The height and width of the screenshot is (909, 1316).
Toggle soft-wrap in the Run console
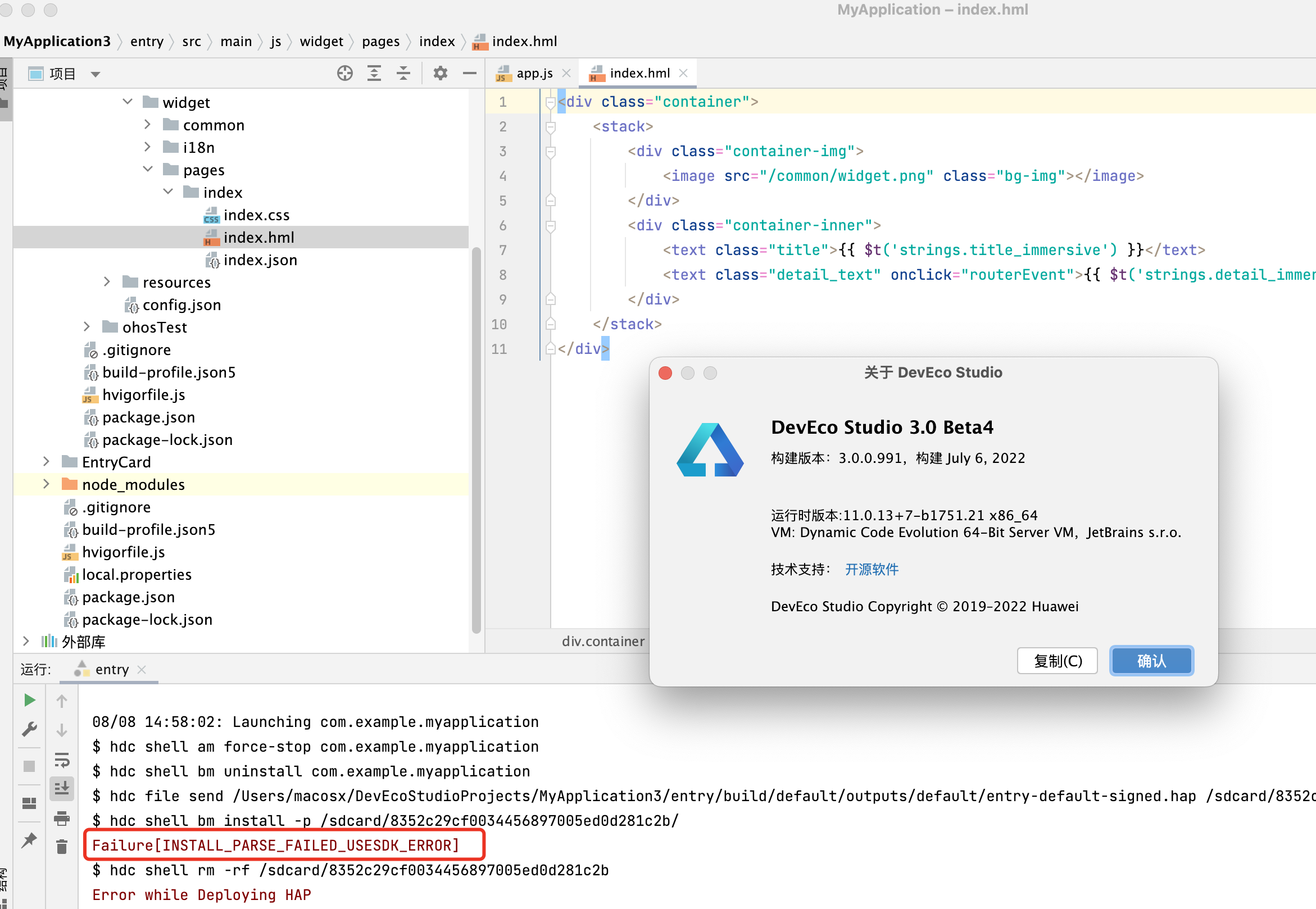pyautogui.click(x=62, y=760)
